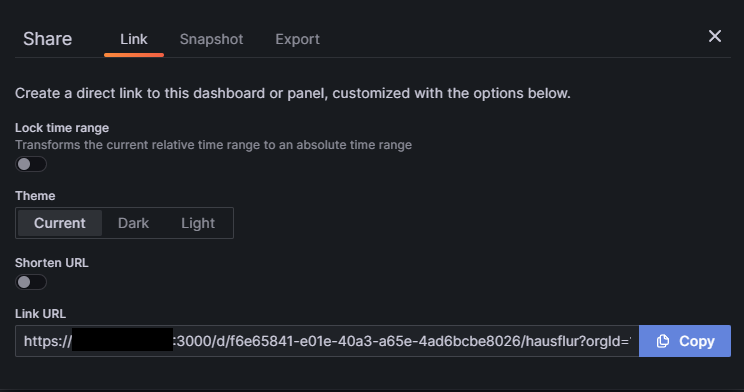744x392 pixels.
Task: Click the Link URL field label
Action: 40,314
